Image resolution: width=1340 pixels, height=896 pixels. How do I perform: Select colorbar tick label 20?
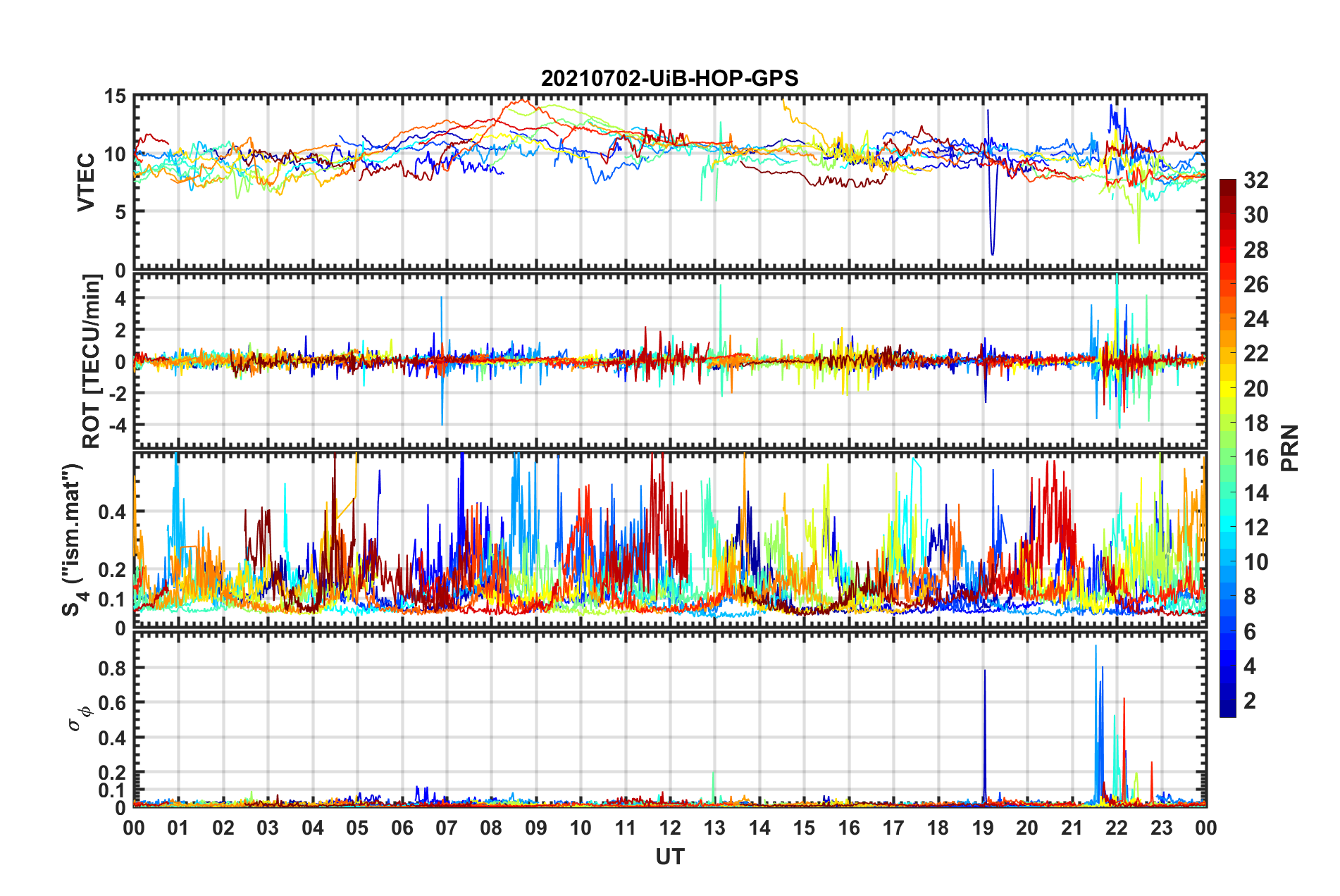(x=1255, y=389)
